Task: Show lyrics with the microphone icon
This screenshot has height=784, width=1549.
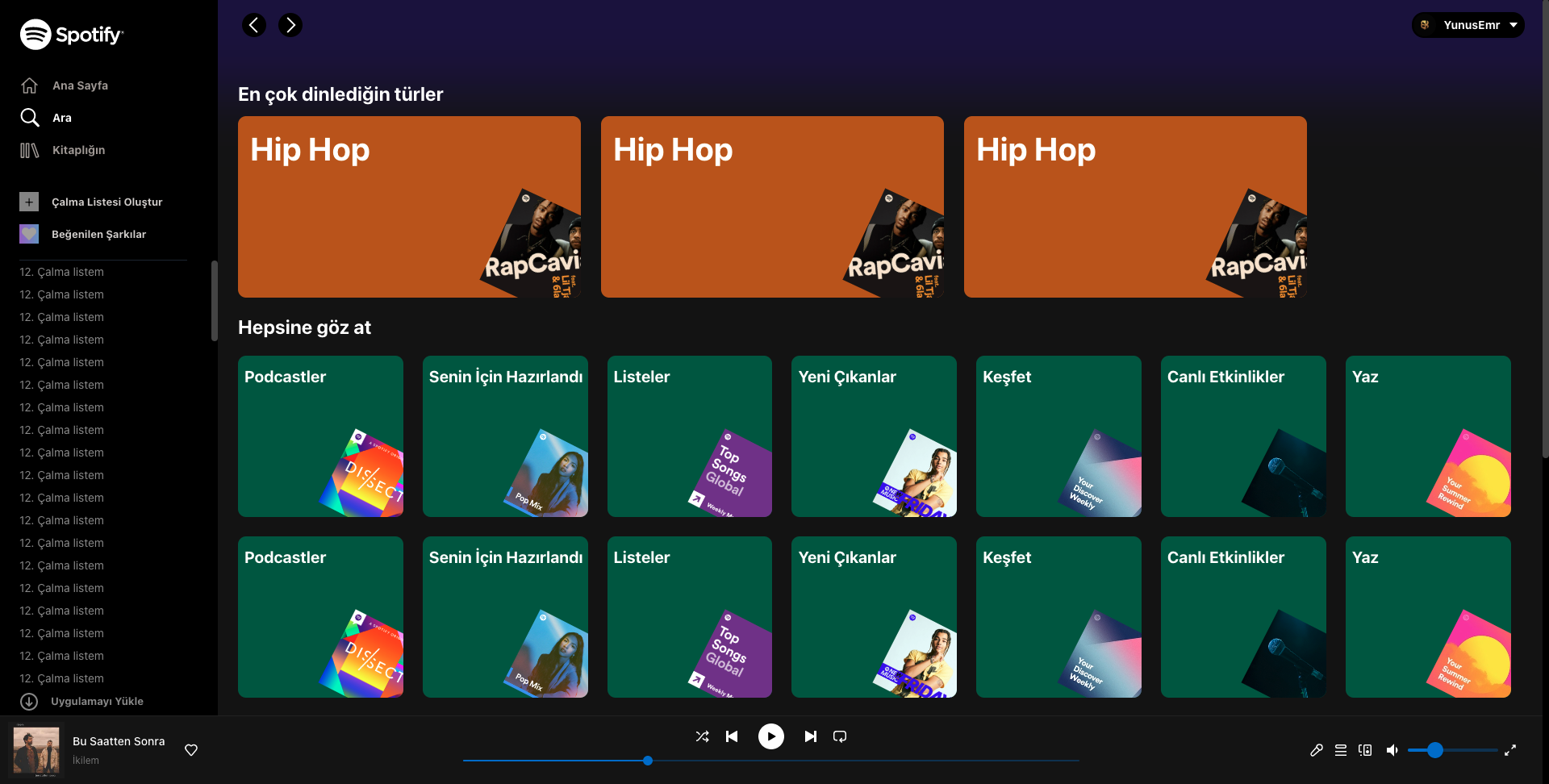Action: click(1317, 750)
